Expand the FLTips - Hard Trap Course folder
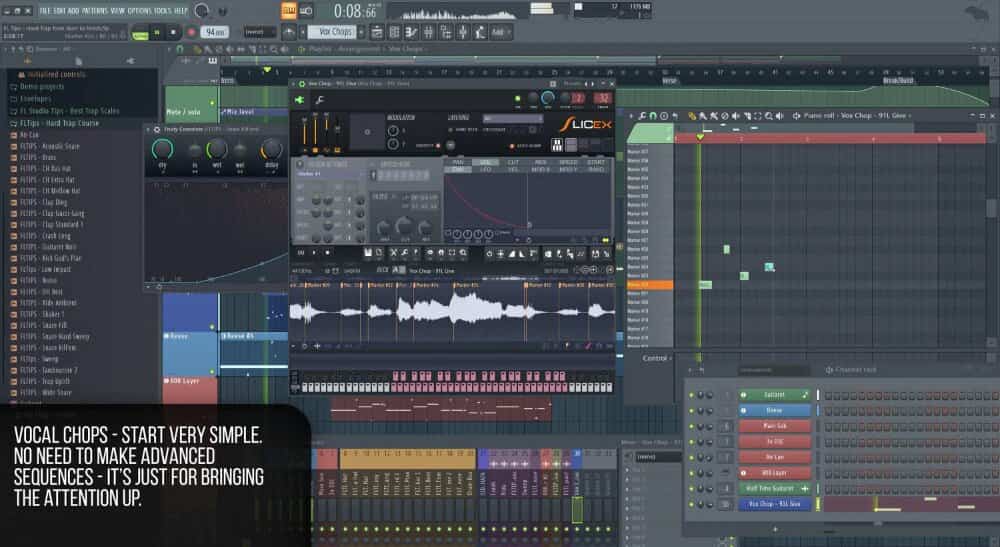Image resolution: width=1000 pixels, height=547 pixels. coord(60,123)
